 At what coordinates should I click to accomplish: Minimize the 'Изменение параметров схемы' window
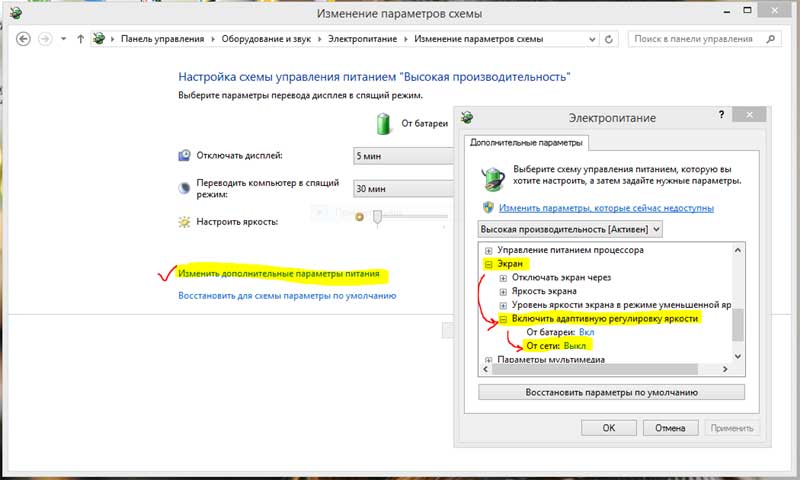point(727,11)
